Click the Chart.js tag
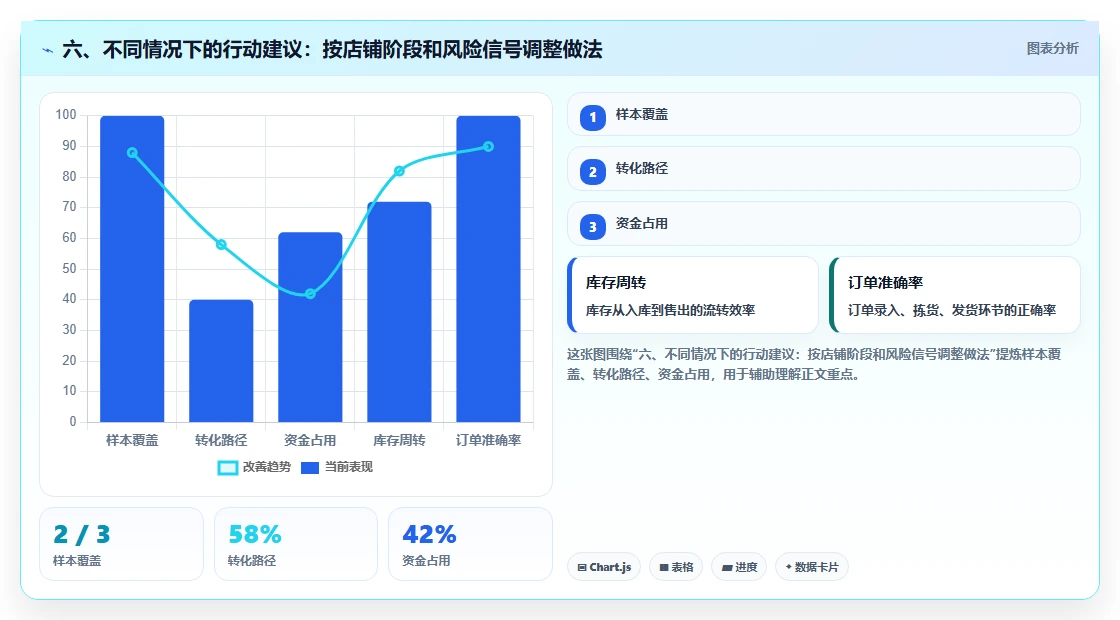Image resolution: width=1120 pixels, height=620 pixels. [x=604, y=566]
